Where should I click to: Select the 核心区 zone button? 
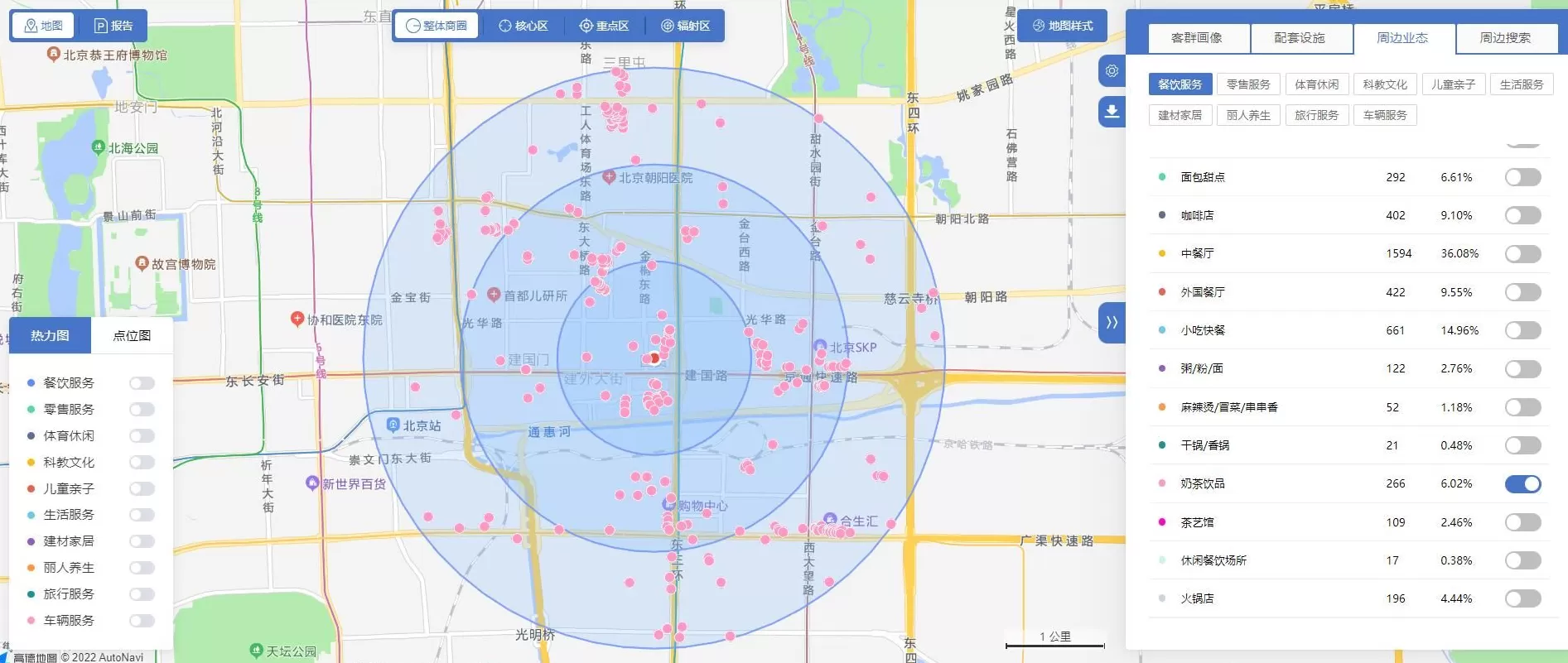(x=523, y=26)
